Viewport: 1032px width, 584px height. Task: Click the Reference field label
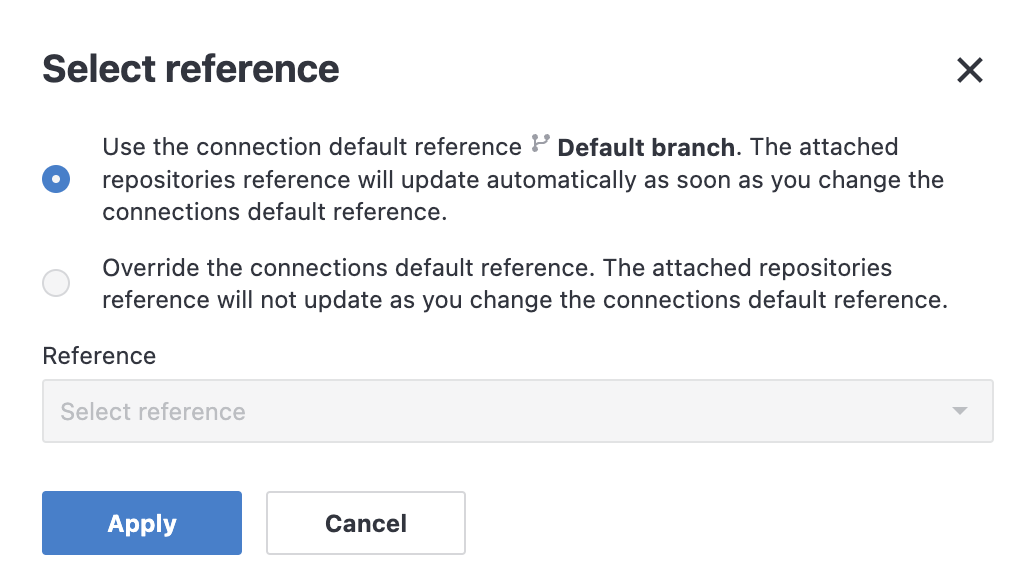98,356
